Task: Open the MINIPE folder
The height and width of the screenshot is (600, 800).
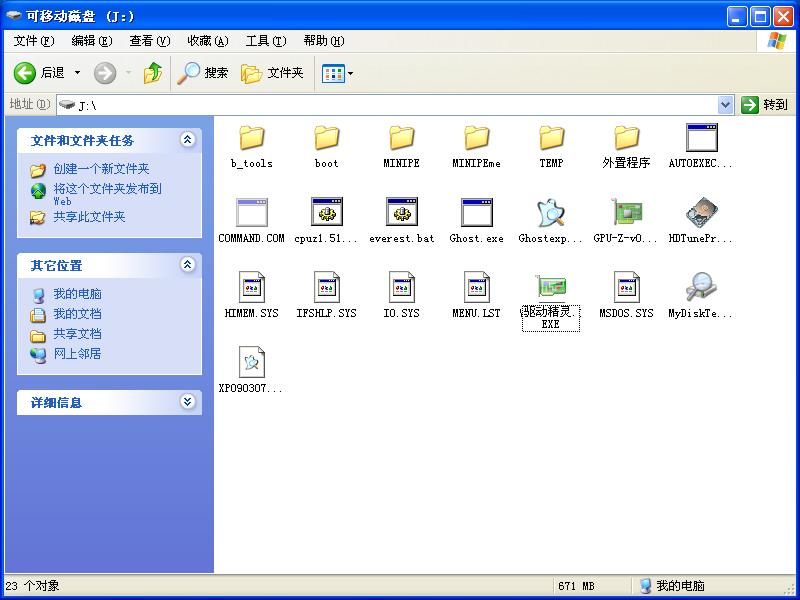Action: coord(400,140)
